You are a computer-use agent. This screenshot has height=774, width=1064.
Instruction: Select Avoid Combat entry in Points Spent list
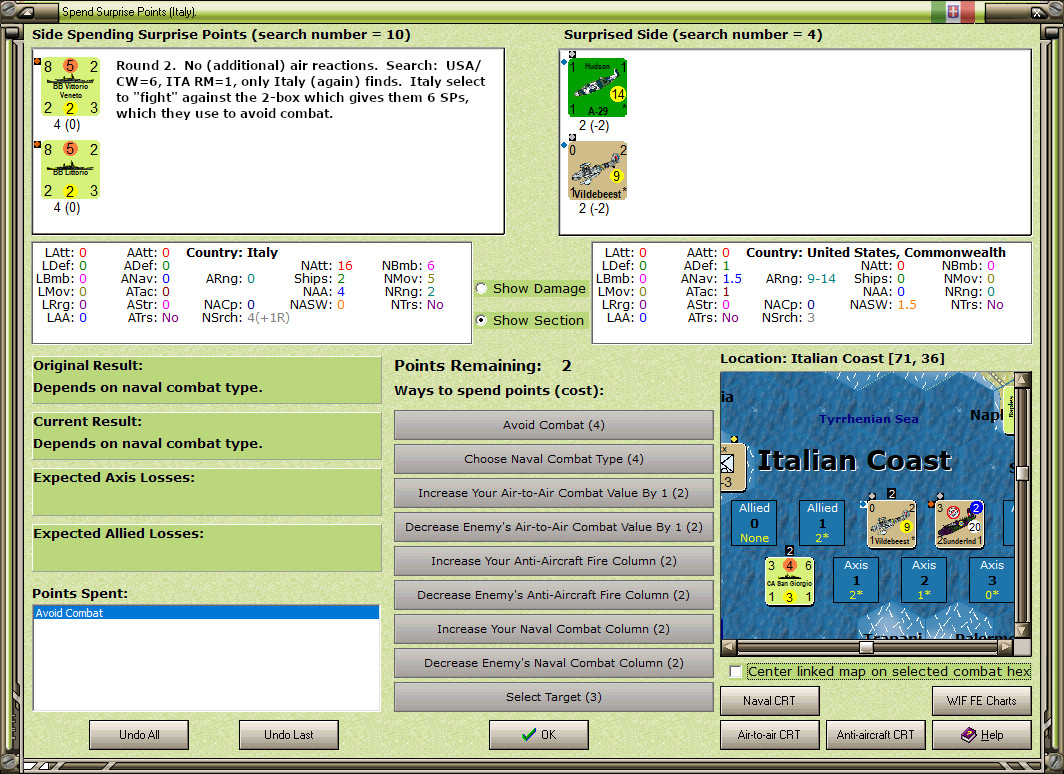tap(206, 613)
